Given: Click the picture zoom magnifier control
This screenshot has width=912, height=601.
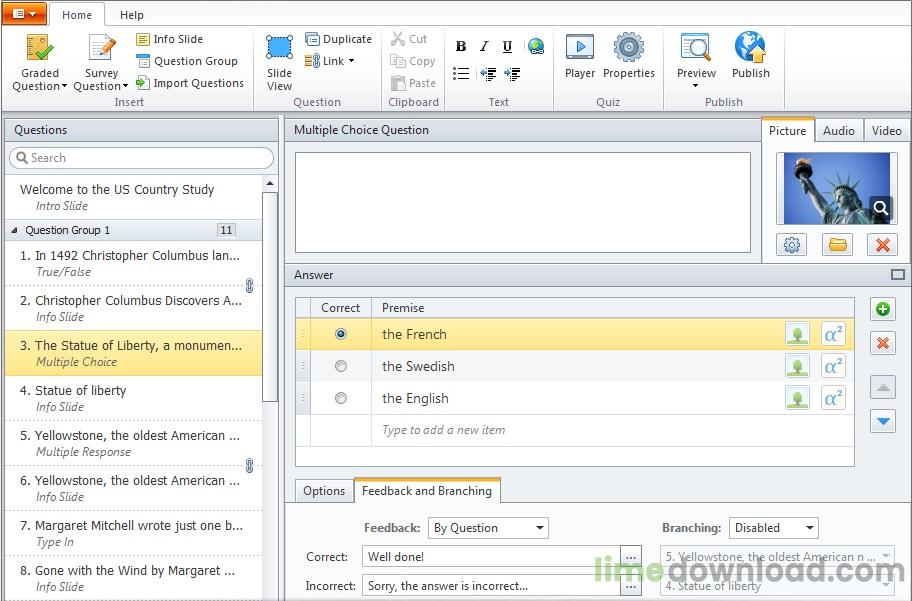Looking at the screenshot, I should tap(879, 208).
